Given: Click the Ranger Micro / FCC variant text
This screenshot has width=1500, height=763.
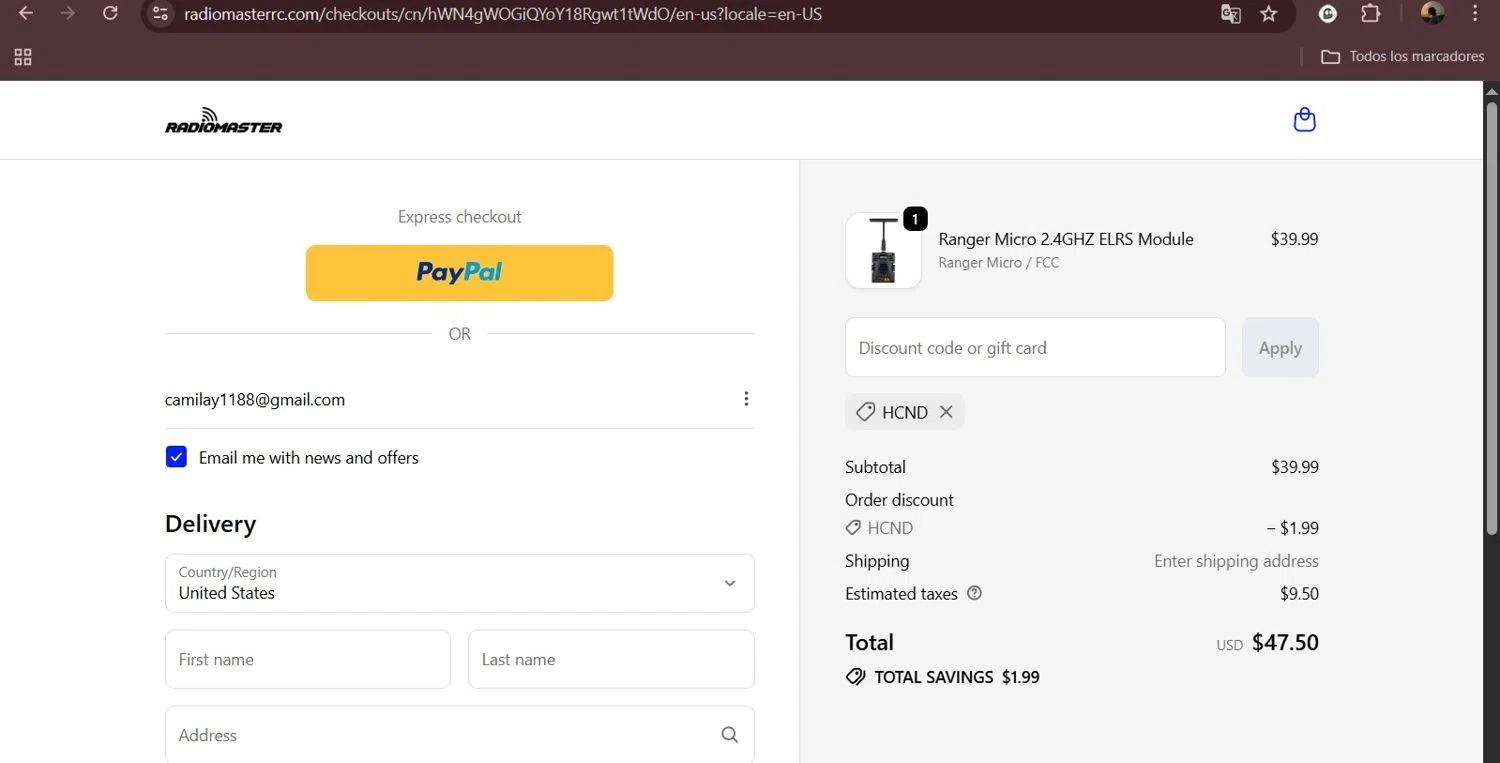Looking at the screenshot, I should (x=998, y=263).
